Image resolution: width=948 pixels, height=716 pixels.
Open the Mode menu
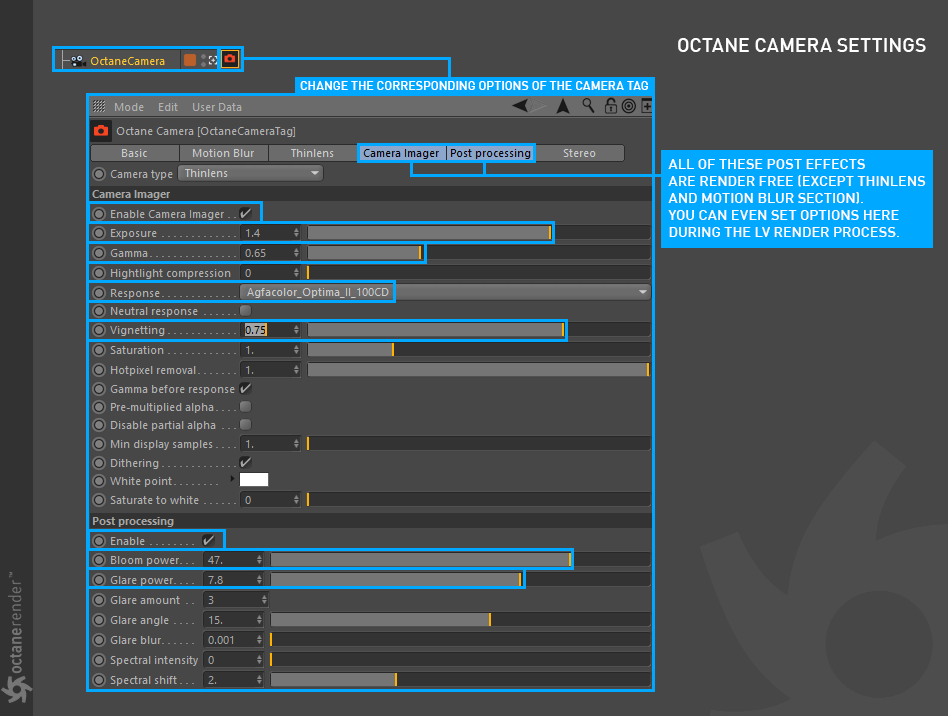[x=129, y=107]
